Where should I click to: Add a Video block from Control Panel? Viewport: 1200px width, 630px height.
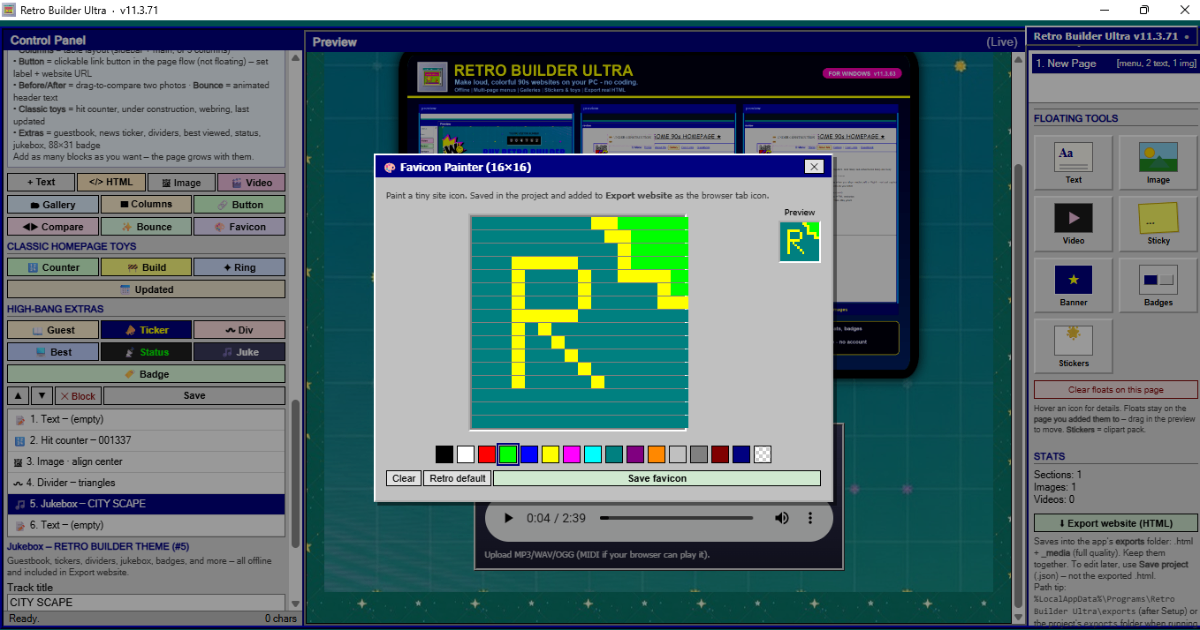(x=251, y=182)
